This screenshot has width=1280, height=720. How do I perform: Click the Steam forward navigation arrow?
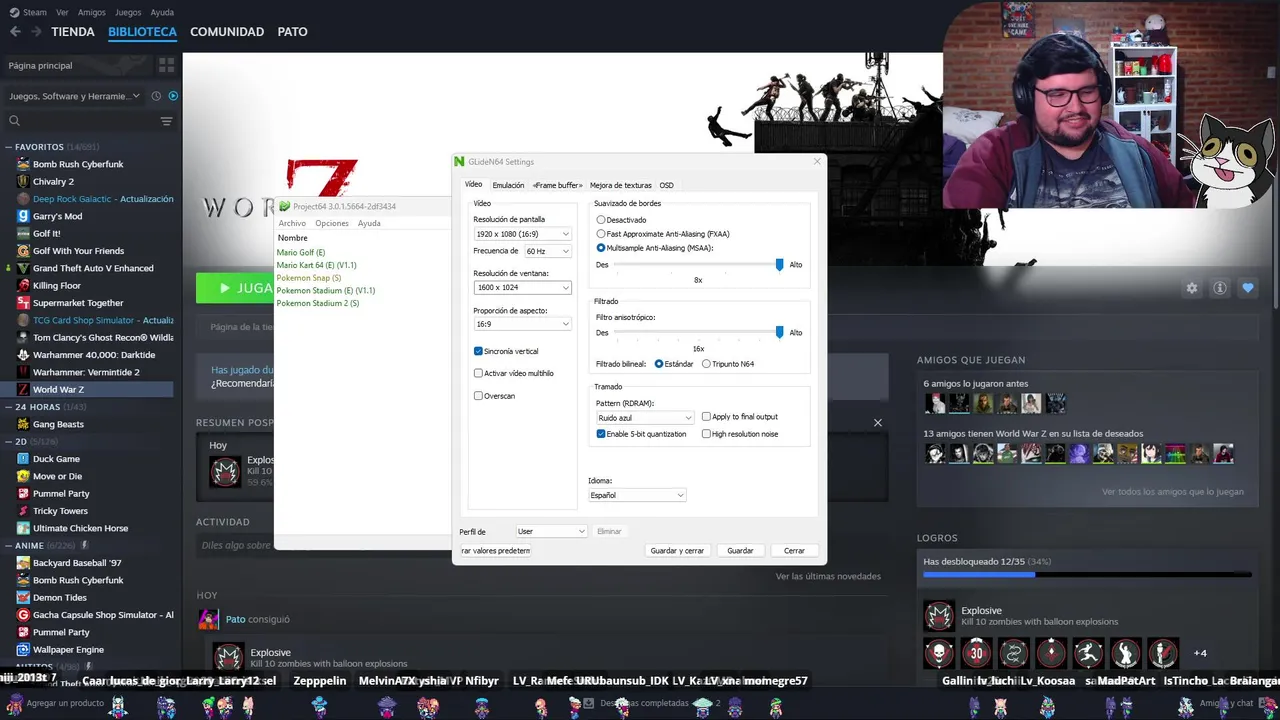[36, 32]
